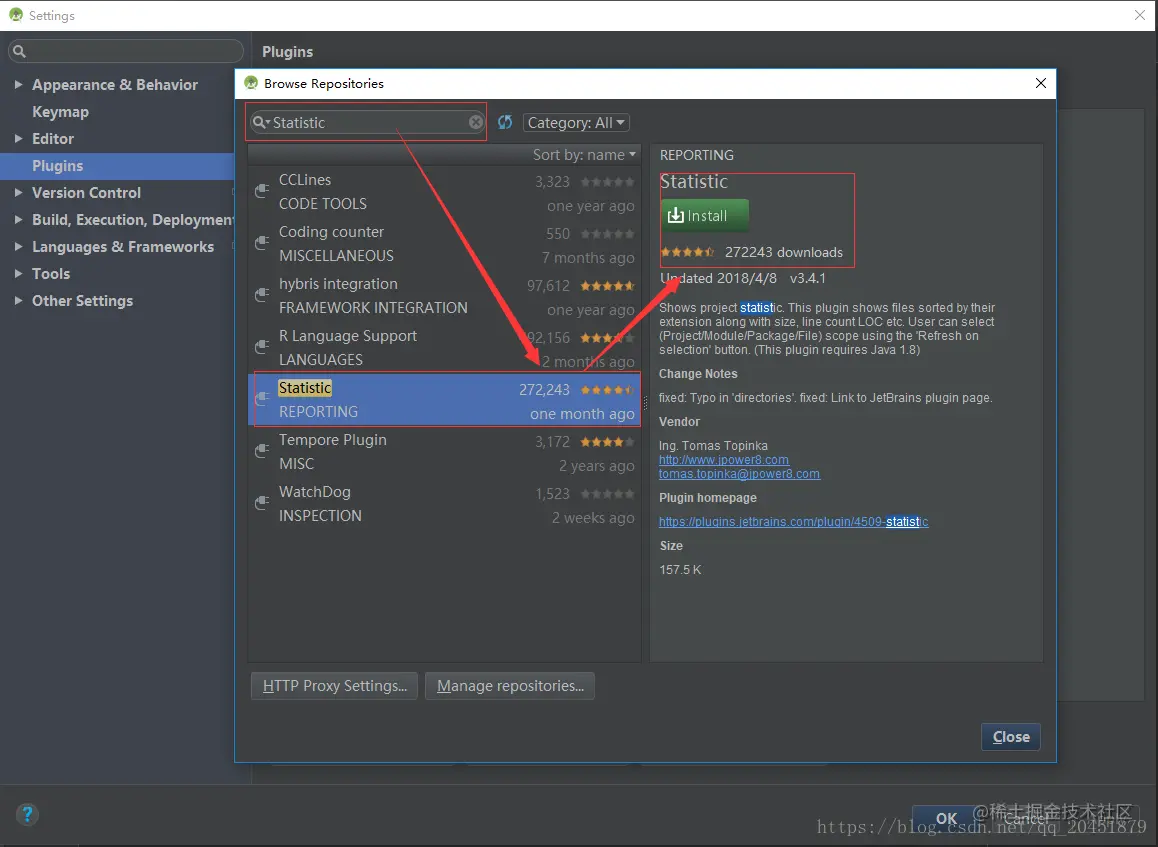Screen dimensions: 1158x847
Task: Expand Languages & Frameworks node
Action: pos(18,246)
